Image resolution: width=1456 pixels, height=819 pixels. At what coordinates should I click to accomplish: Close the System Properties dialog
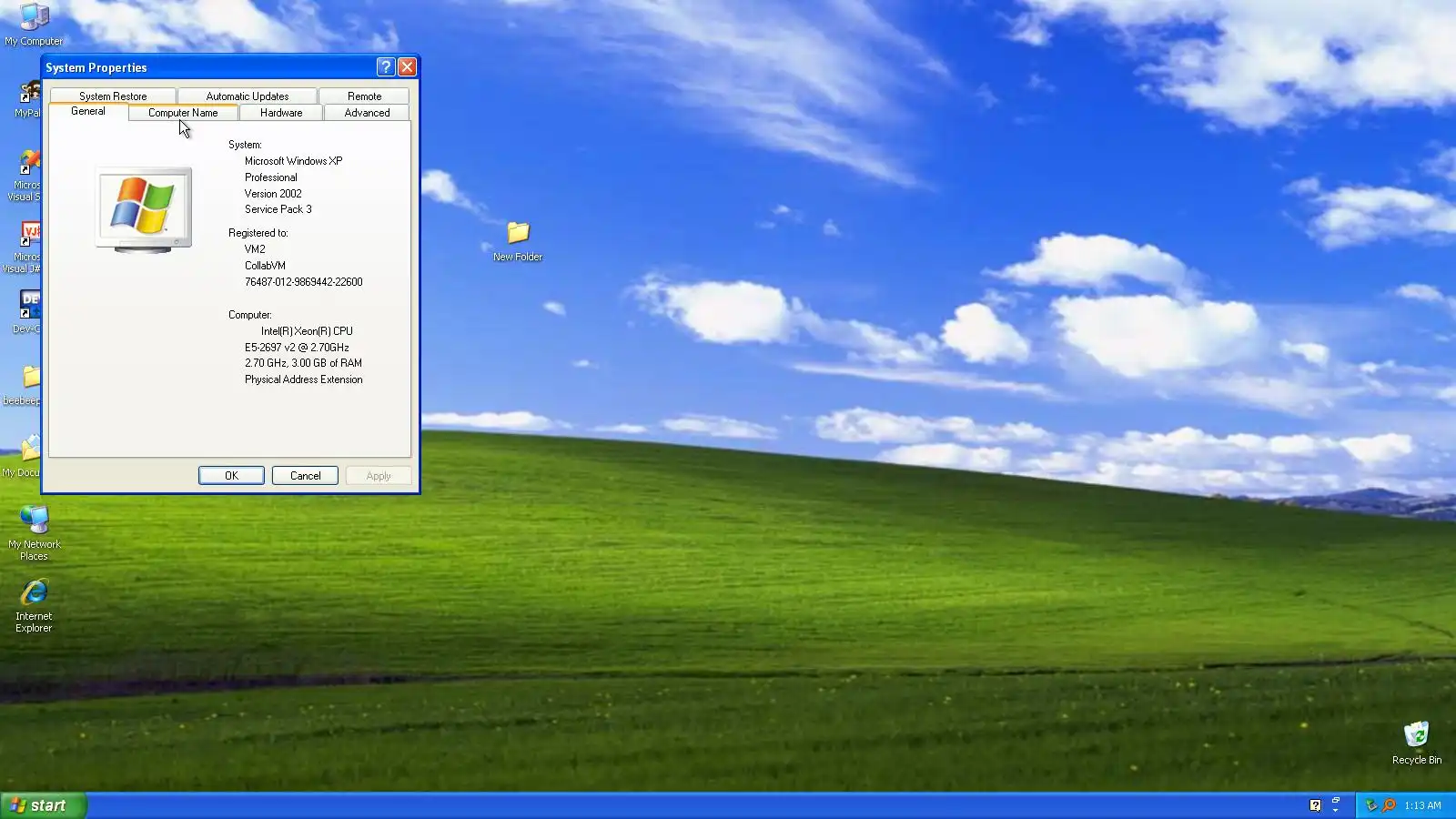pos(407,66)
